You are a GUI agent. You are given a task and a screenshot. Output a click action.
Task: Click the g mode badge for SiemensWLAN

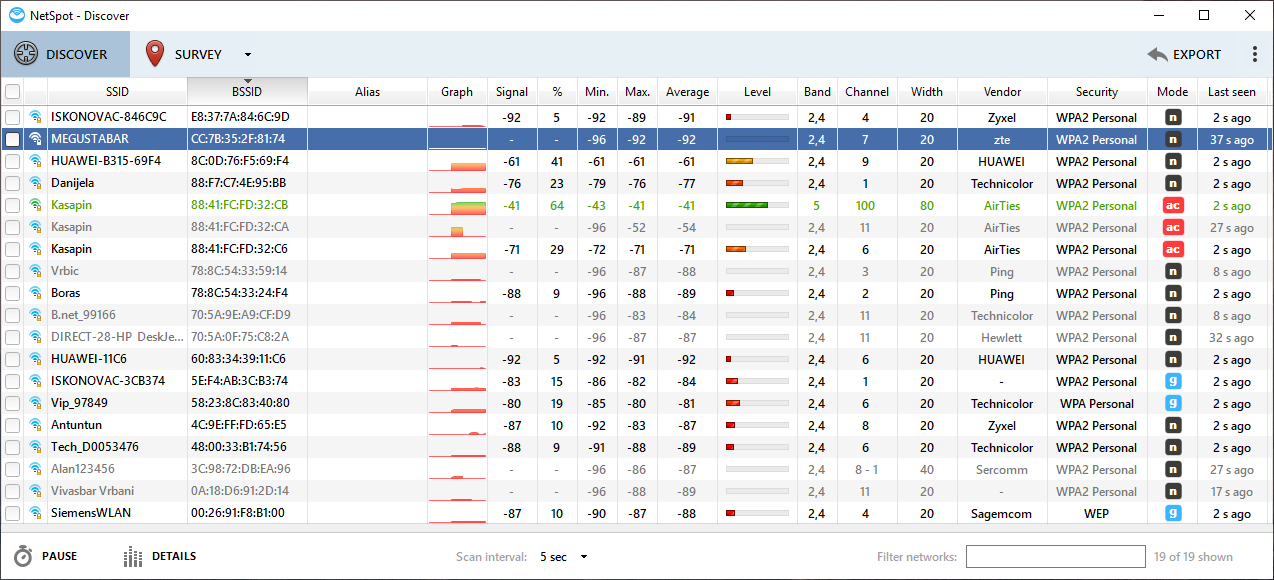tap(1173, 513)
